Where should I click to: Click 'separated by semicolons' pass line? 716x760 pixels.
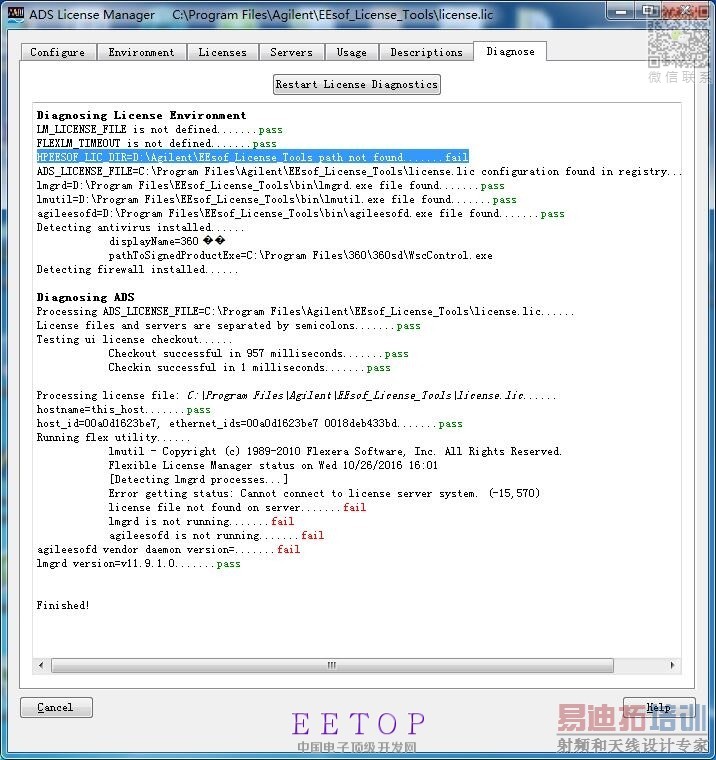tap(228, 326)
